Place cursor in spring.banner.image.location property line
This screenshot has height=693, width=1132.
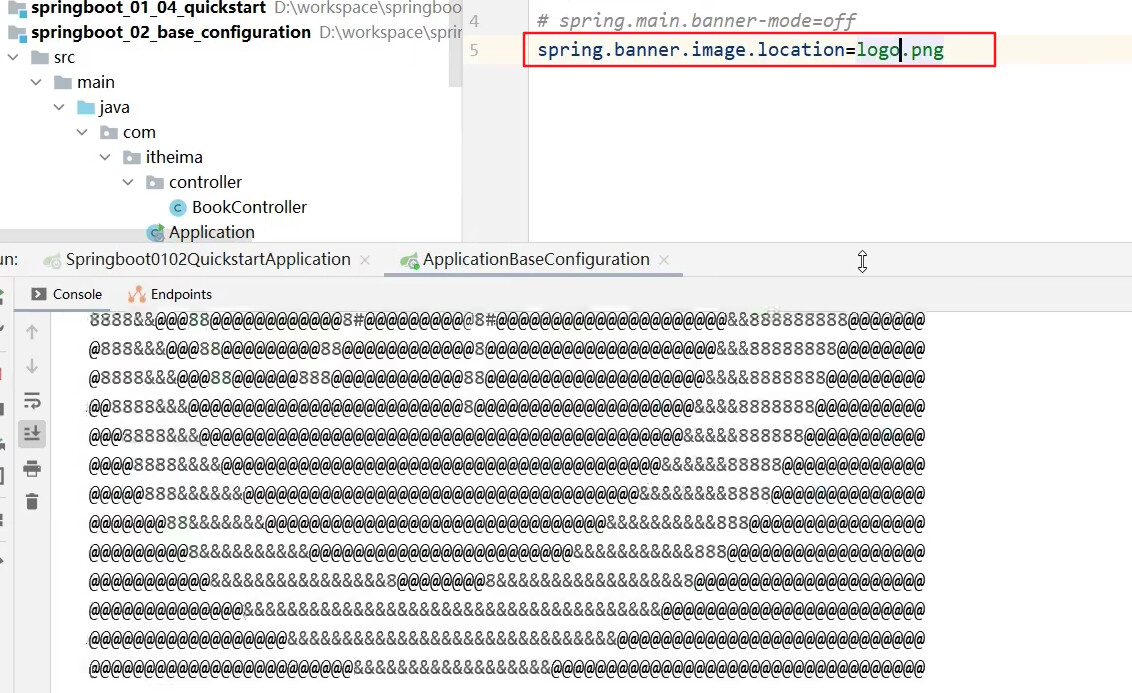(x=740, y=50)
